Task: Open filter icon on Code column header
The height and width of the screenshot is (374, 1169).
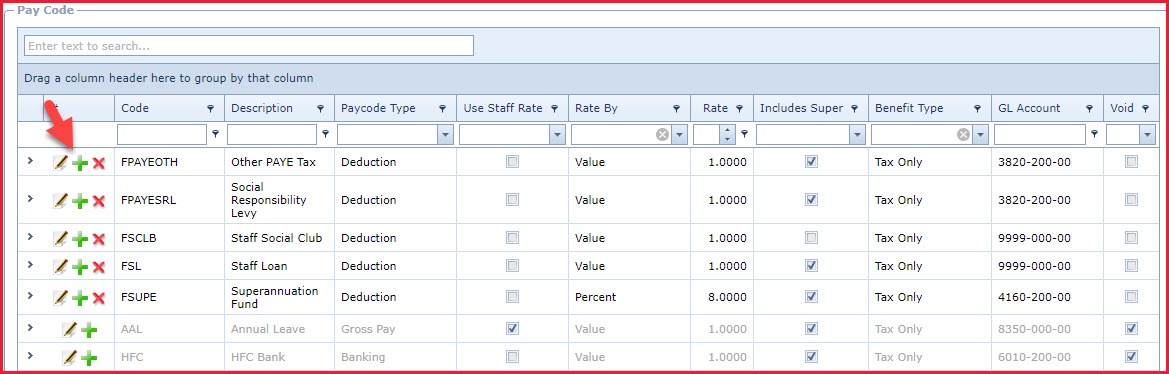Action: click(211, 109)
